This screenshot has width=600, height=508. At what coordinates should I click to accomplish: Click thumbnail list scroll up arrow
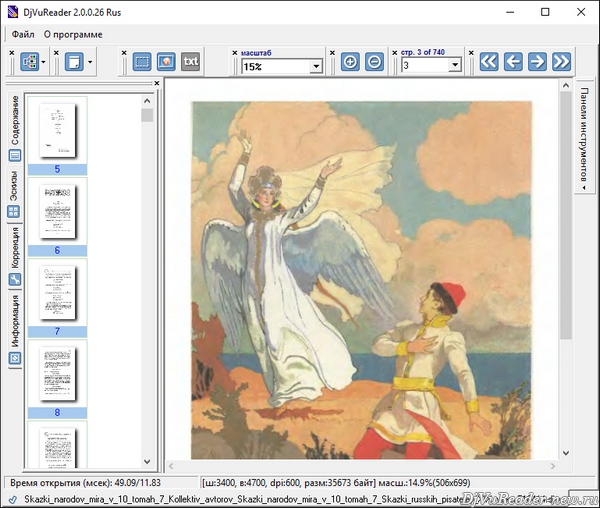pyautogui.click(x=147, y=101)
